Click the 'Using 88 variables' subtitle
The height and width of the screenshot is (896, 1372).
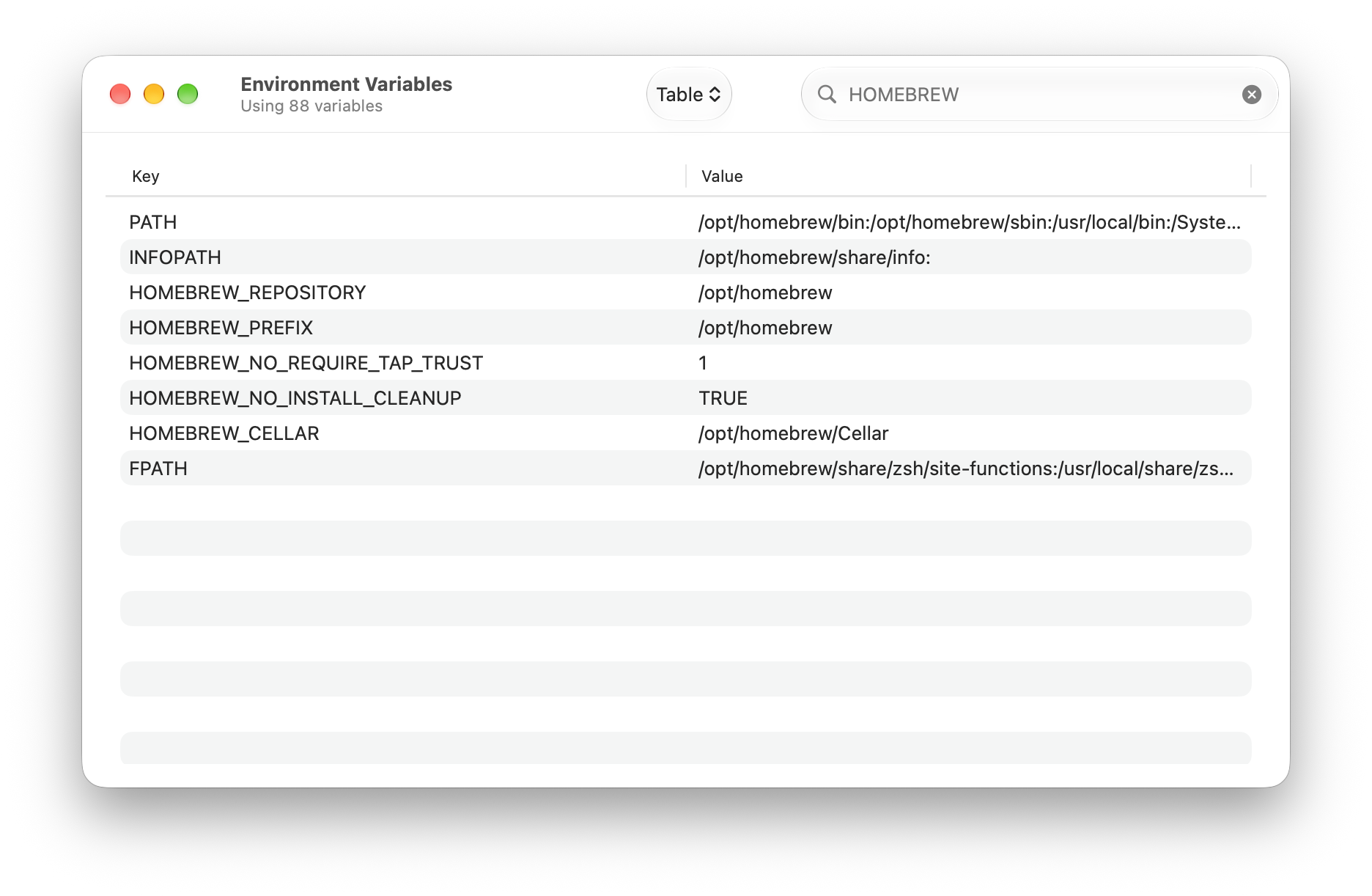tap(311, 106)
